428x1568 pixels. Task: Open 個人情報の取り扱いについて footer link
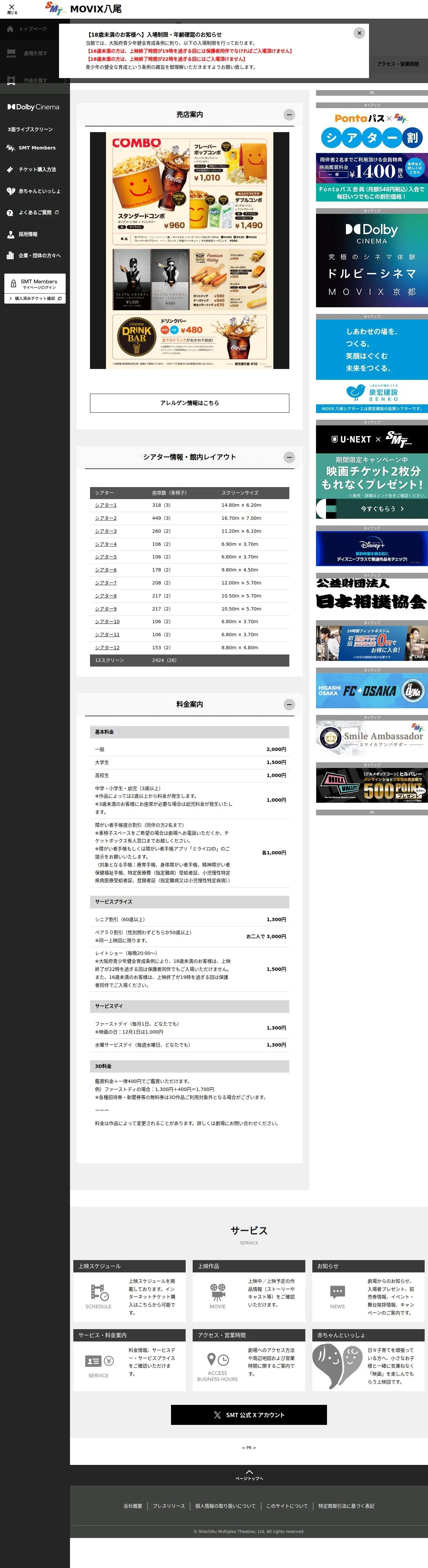[x=226, y=1506]
